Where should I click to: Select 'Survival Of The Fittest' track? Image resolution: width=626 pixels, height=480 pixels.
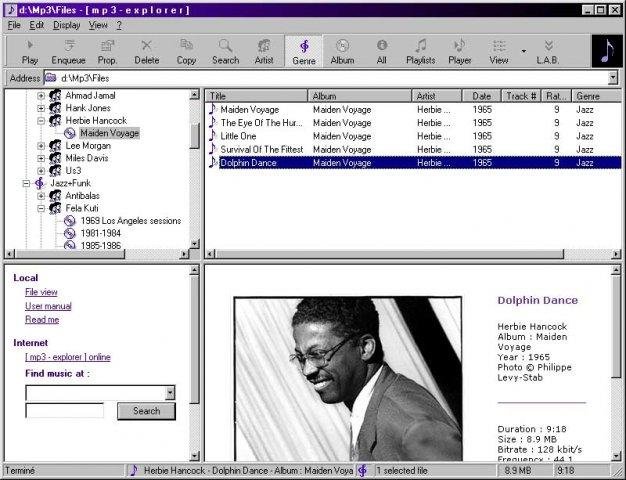(x=262, y=149)
